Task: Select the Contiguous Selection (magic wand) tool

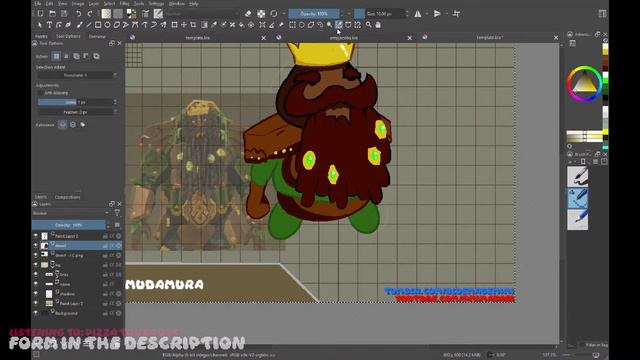Action: click(x=329, y=25)
